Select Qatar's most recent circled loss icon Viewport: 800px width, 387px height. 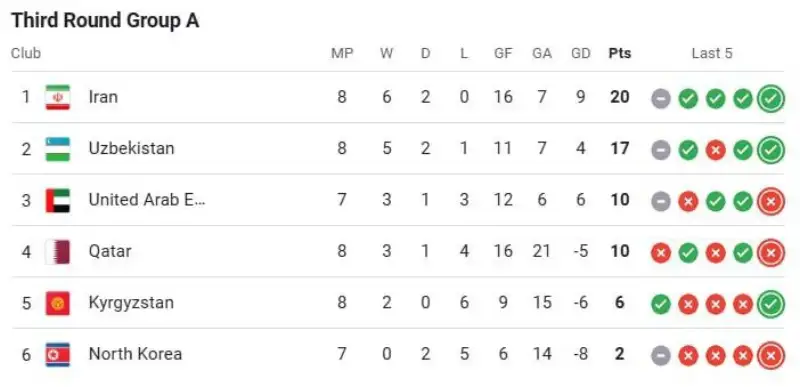coord(770,253)
